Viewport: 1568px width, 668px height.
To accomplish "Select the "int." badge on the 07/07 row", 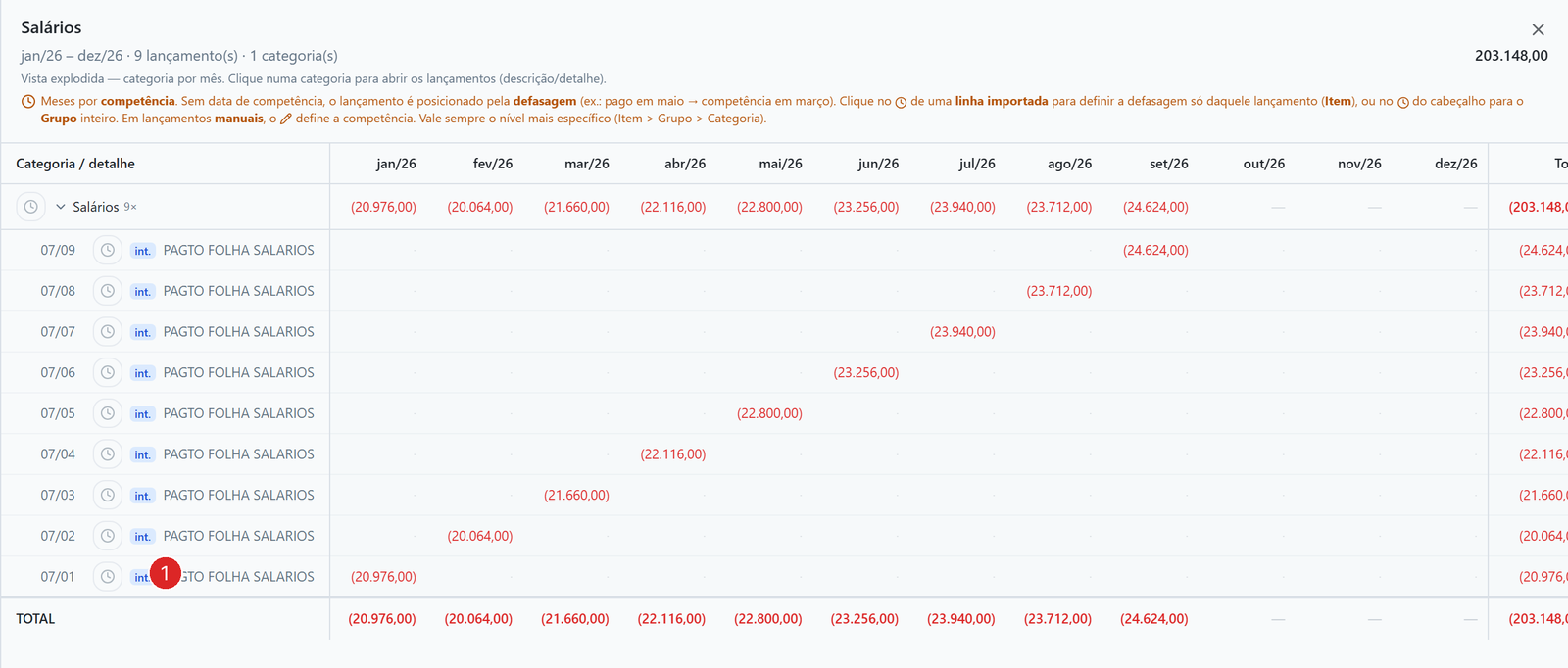I will pos(143,333).
